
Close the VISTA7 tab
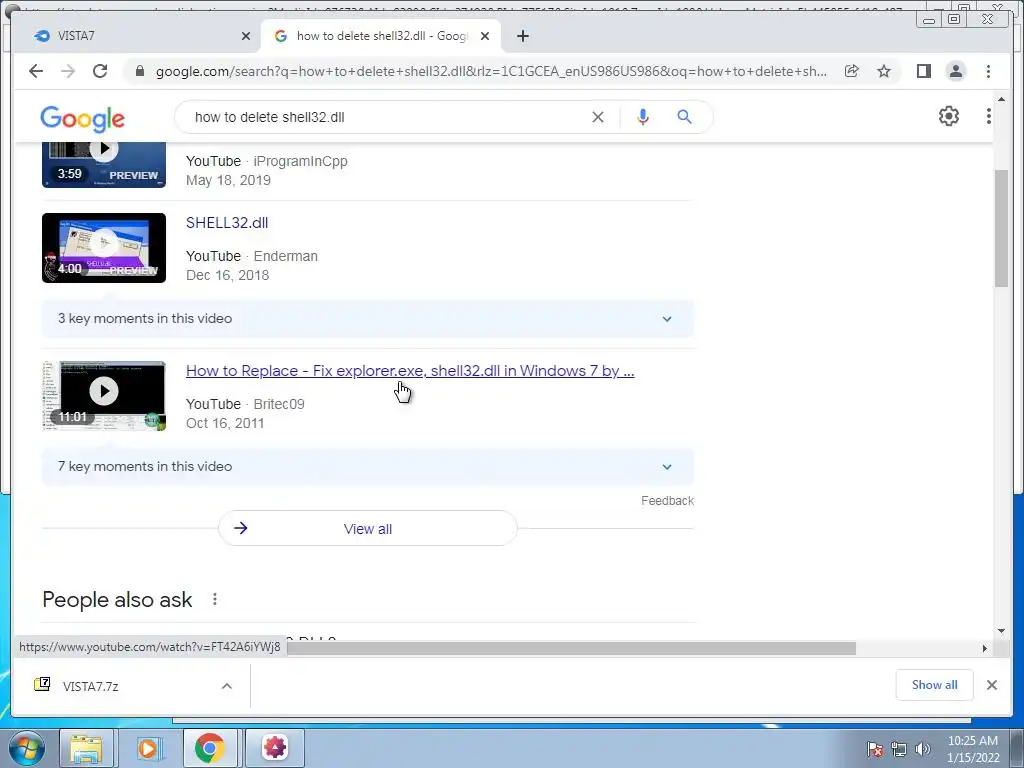click(246, 36)
